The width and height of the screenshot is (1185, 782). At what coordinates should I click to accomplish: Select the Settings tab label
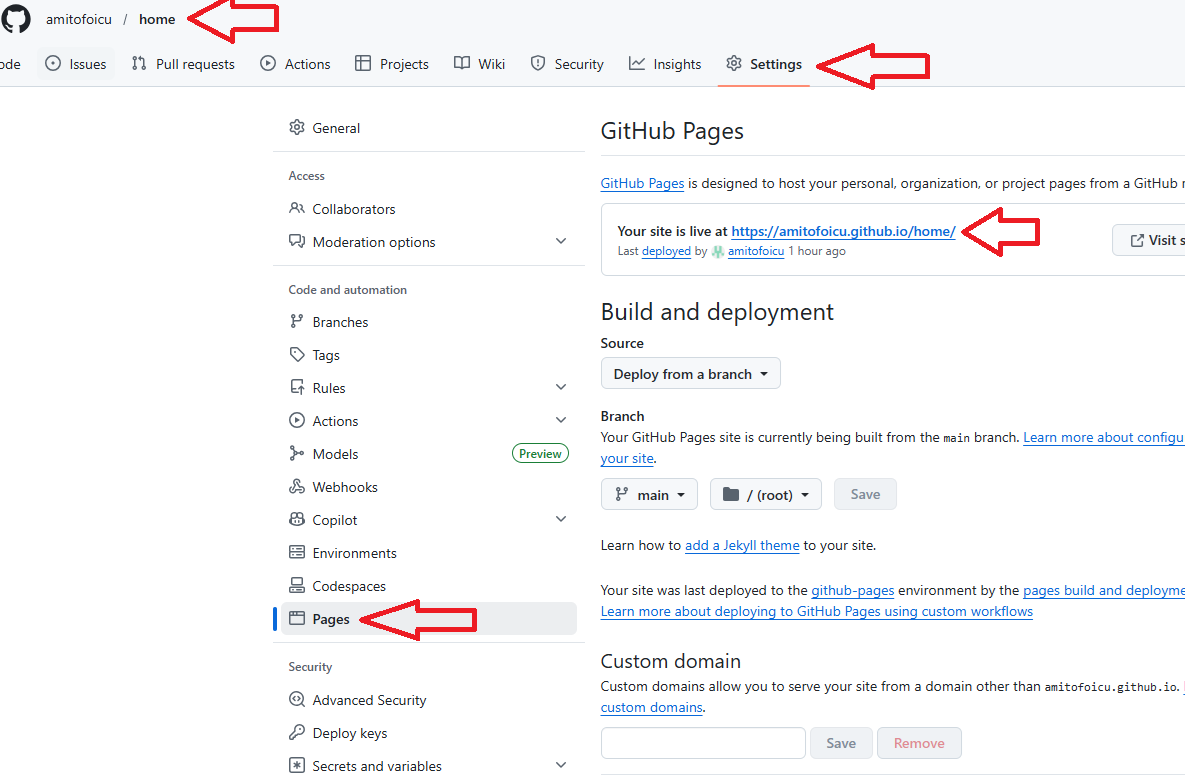(775, 64)
